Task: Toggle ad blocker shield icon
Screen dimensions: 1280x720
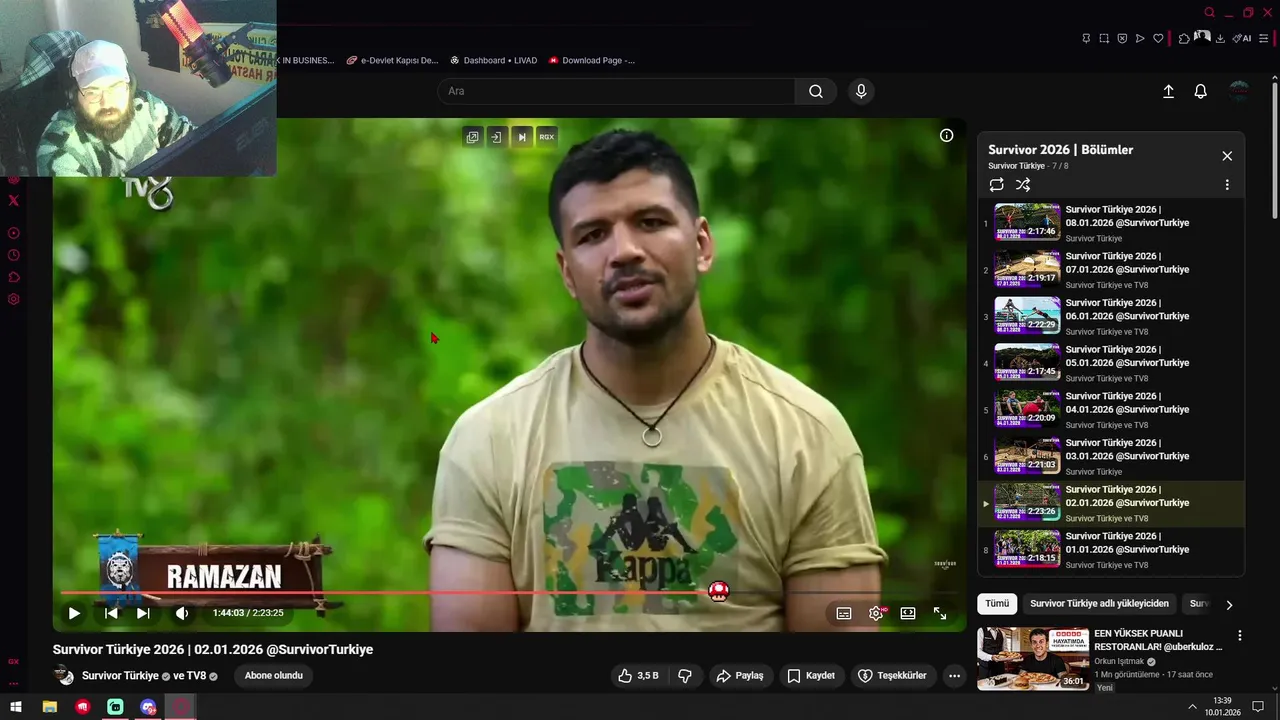Action: tap(1122, 38)
